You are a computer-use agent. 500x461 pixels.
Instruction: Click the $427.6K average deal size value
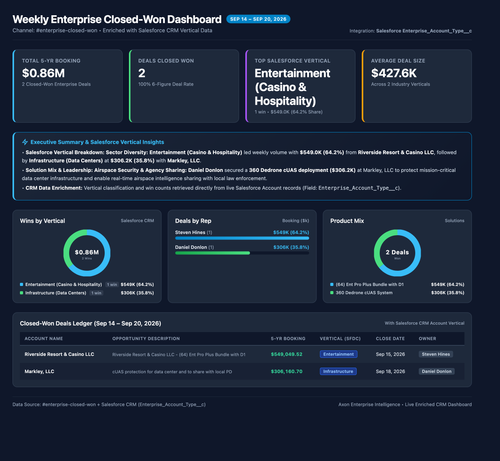394,73
